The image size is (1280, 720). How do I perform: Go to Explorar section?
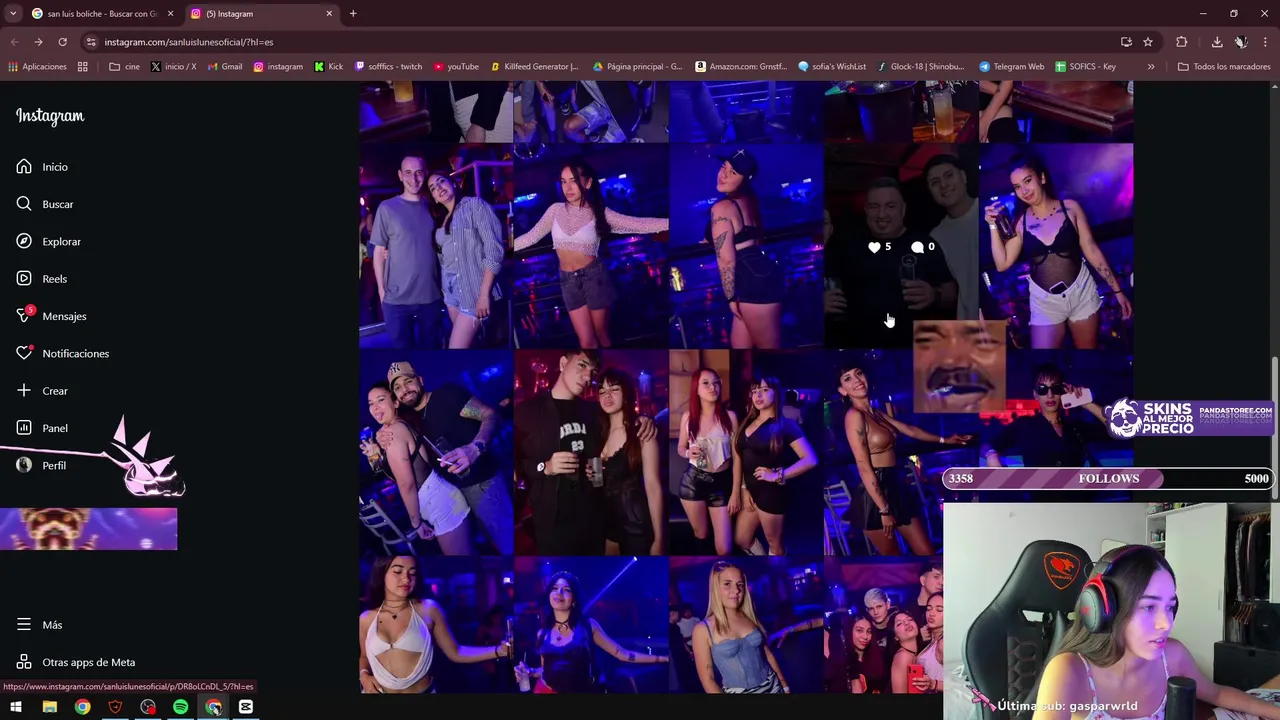pyautogui.click(x=48, y=241)
